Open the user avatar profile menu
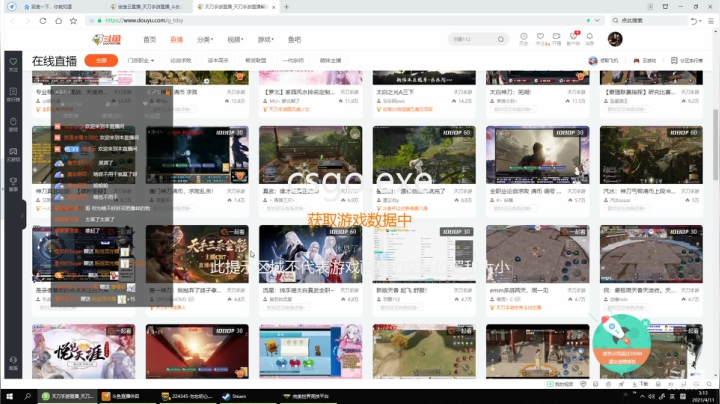The width and height of the screenshot is (720, 404). (615, 39)
